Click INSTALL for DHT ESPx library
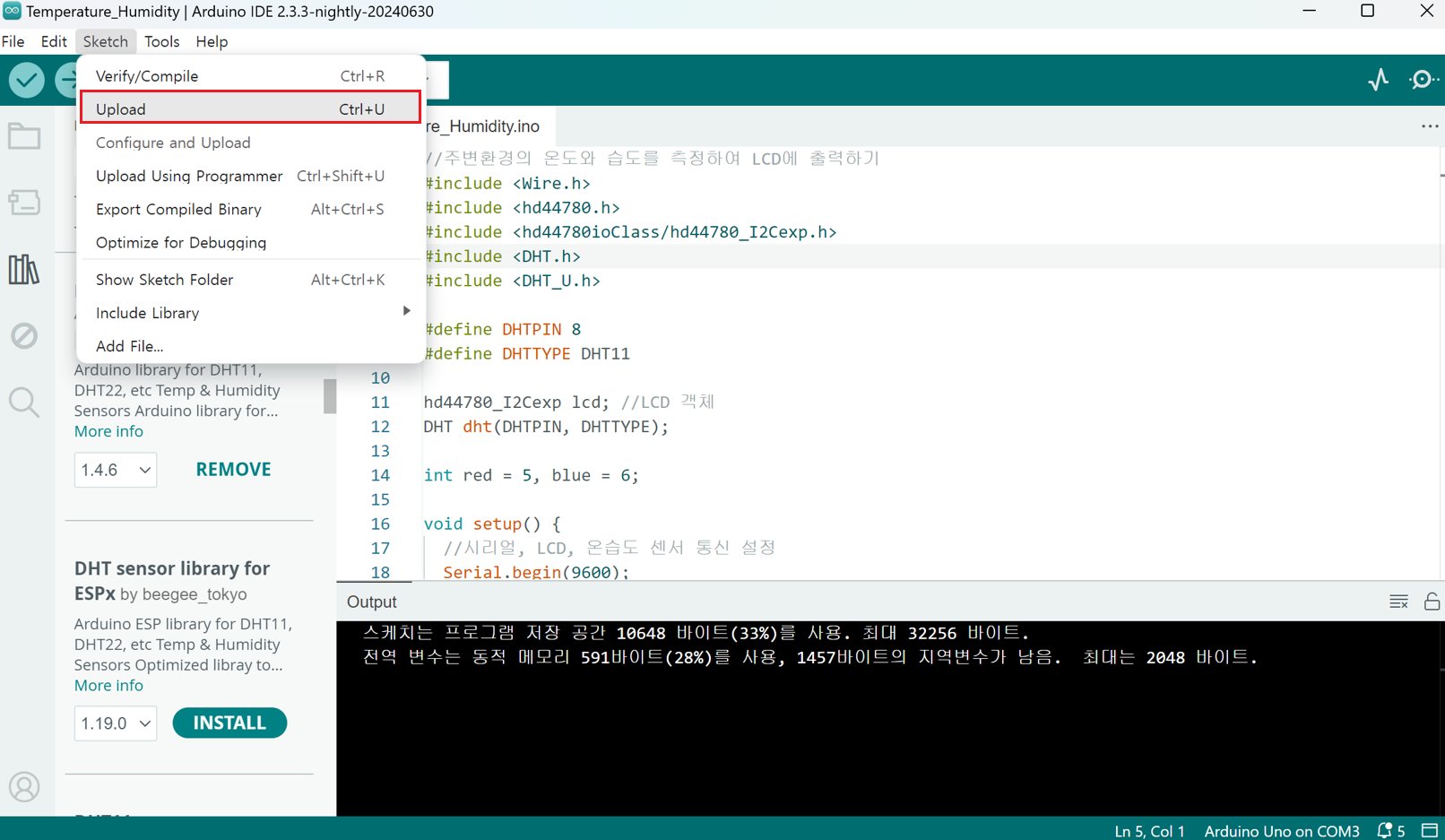 pyautogui.click(x=229, y=723)
